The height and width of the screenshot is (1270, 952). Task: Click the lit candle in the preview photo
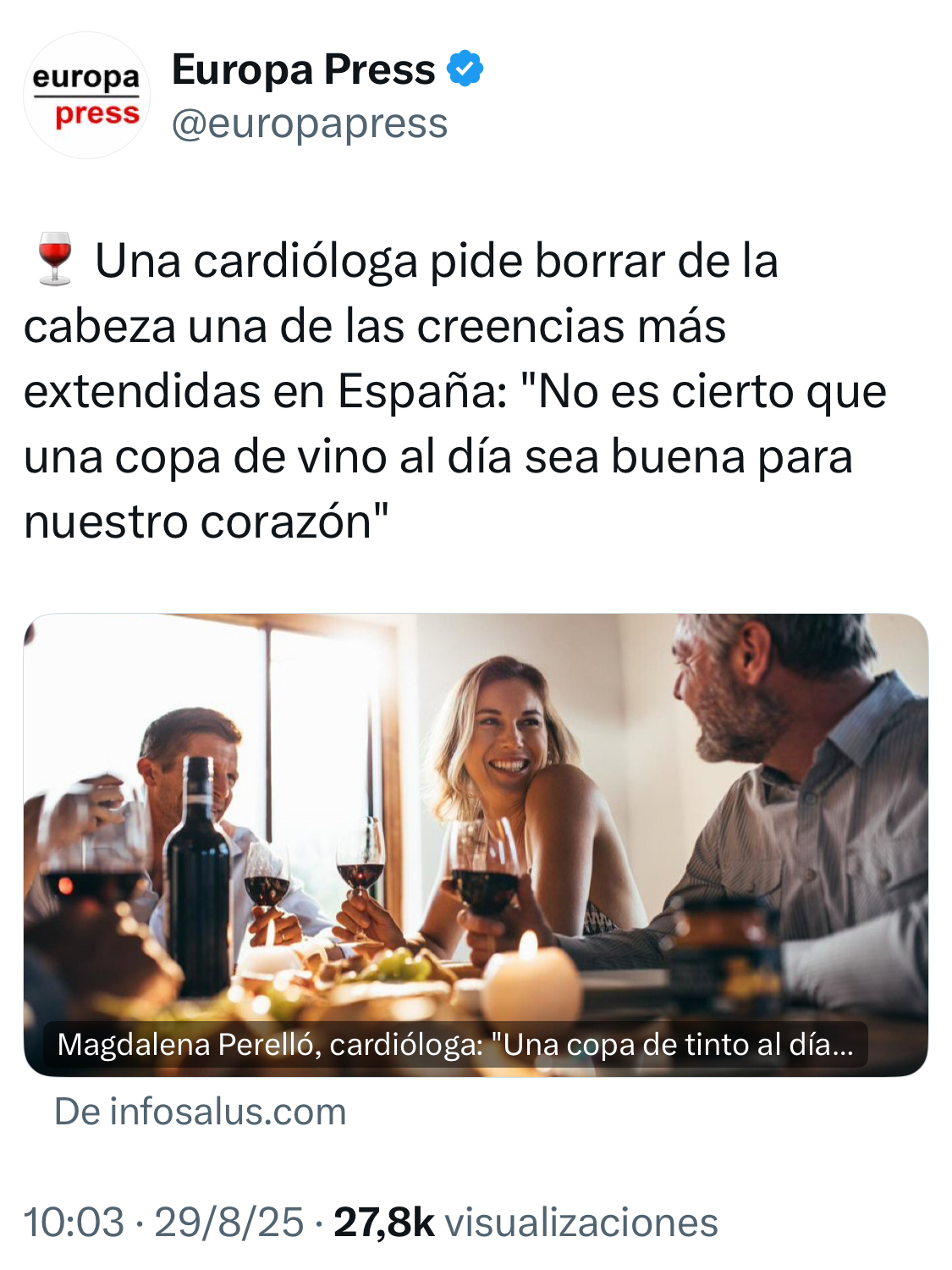pyautogui.click(x=531, y=980)
